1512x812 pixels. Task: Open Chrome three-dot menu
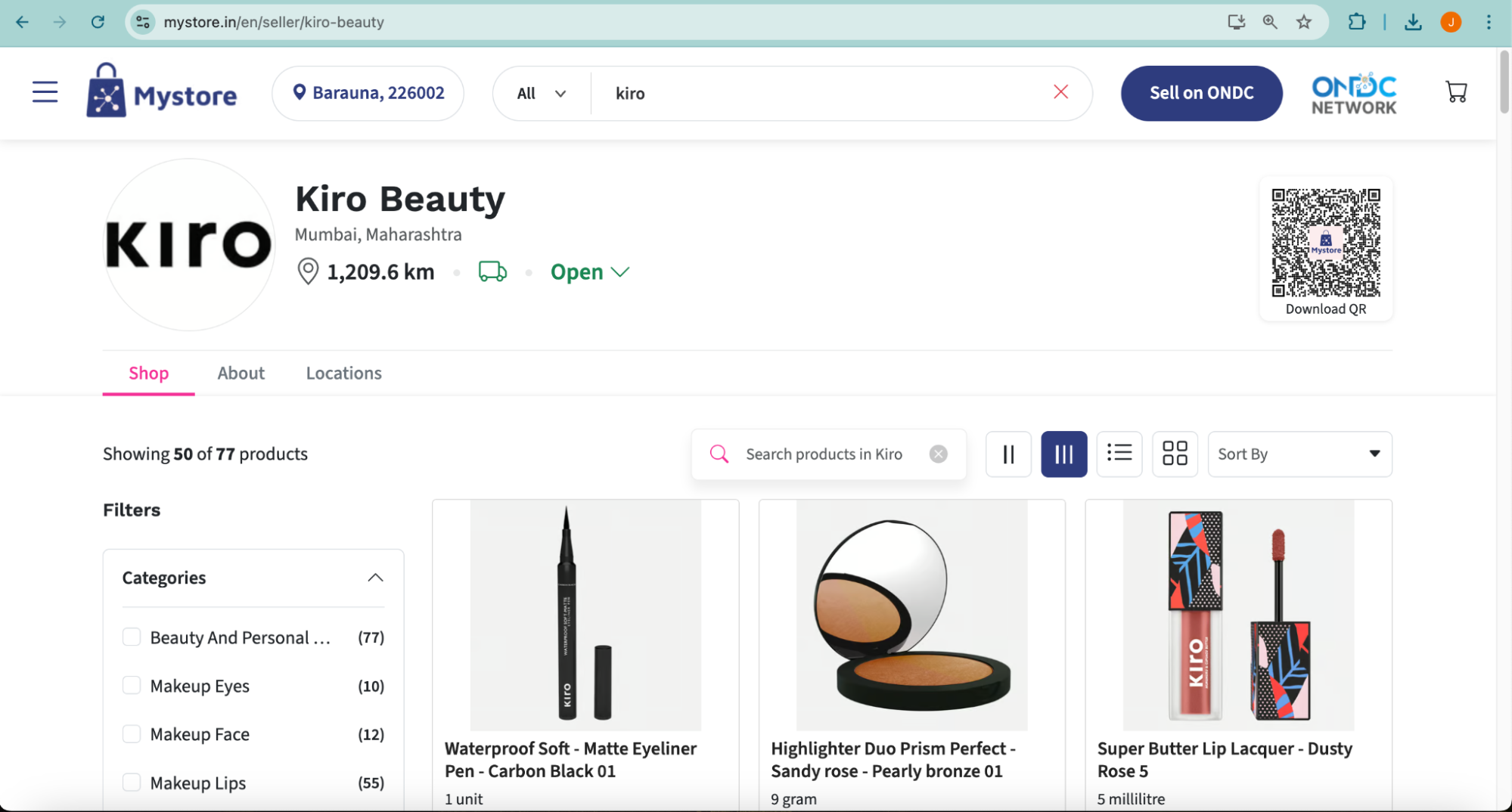point(1489,22)
